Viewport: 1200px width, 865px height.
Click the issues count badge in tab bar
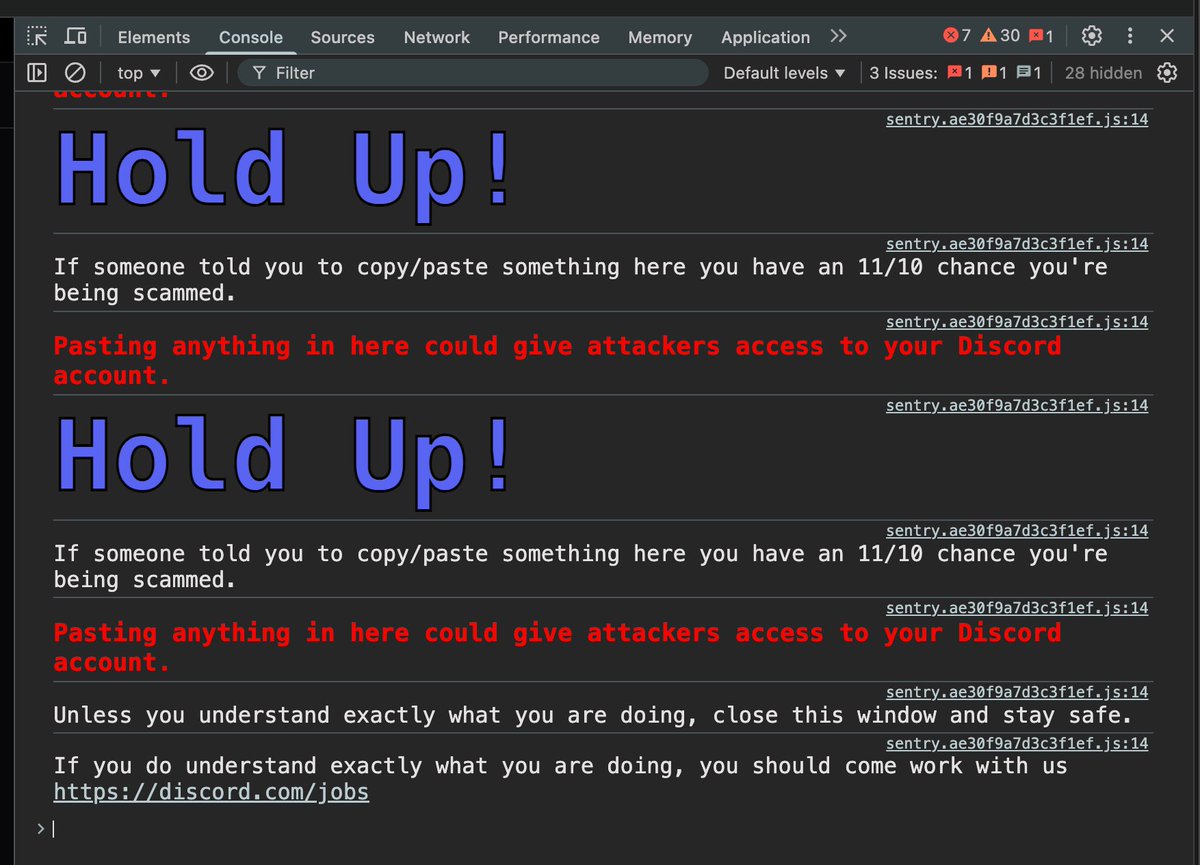click(1041, 36)
